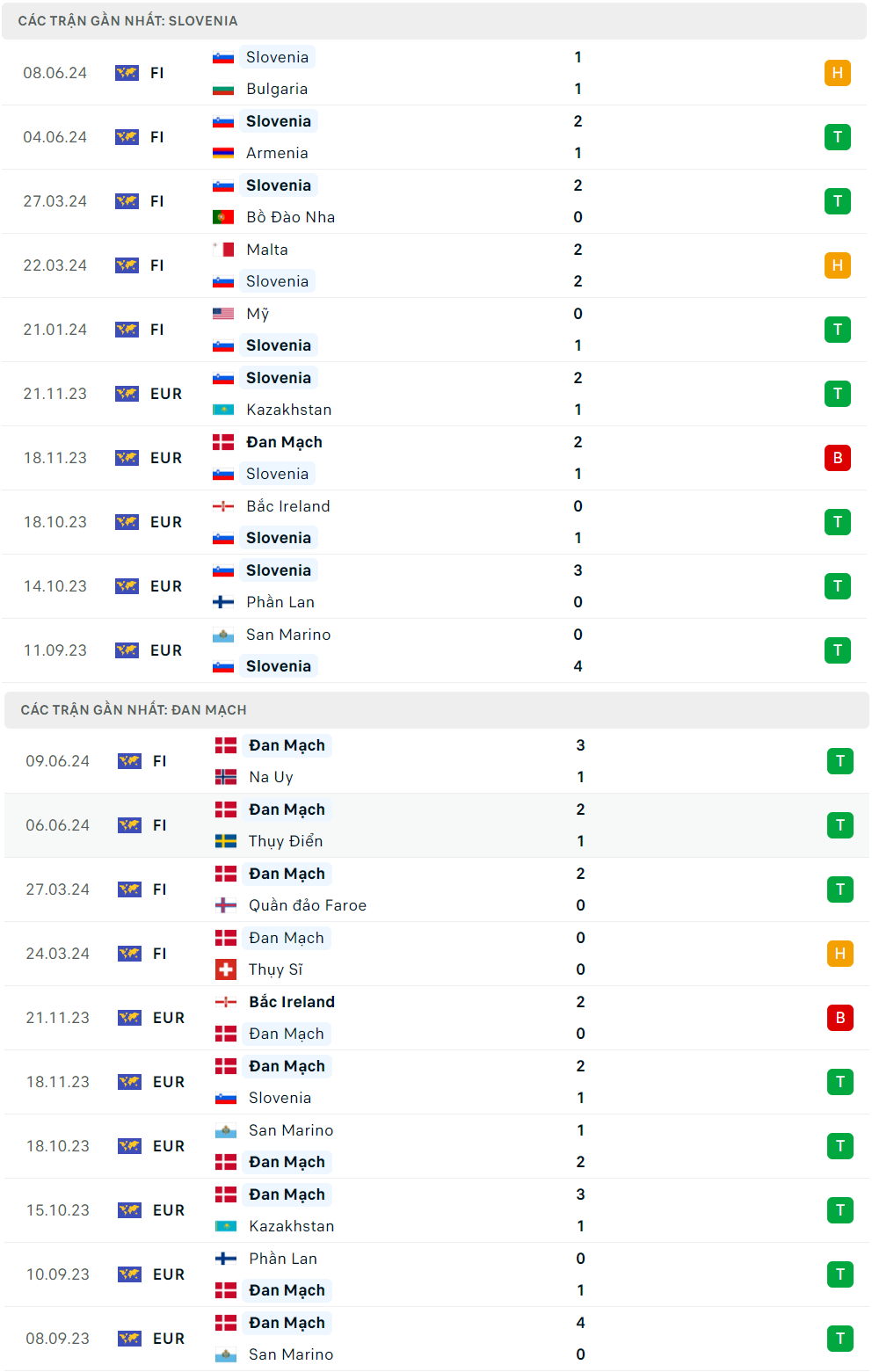Click the green T badge for Slovenia-Armenia

point(837,137)
